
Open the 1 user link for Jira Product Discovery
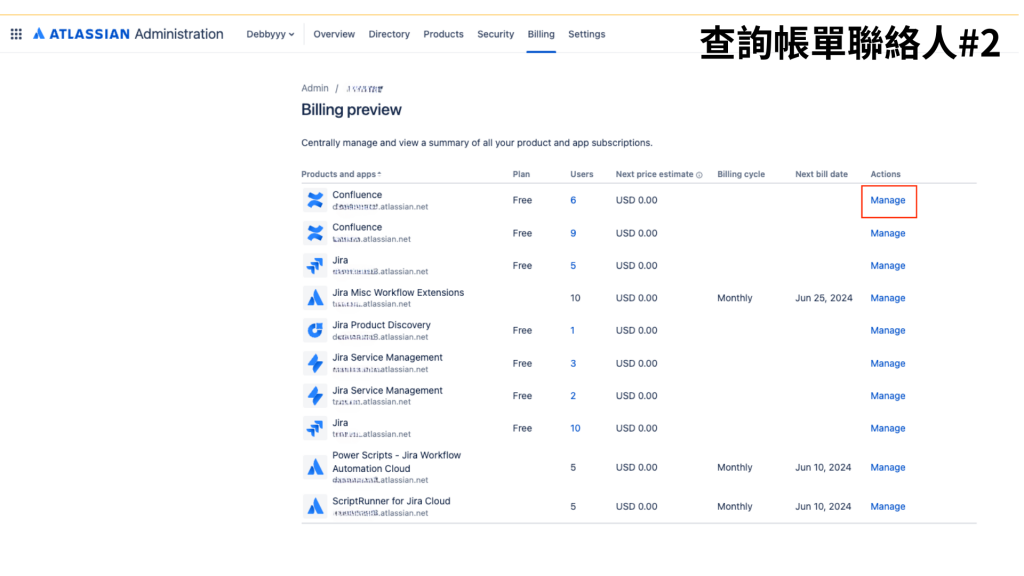point(573,330)
